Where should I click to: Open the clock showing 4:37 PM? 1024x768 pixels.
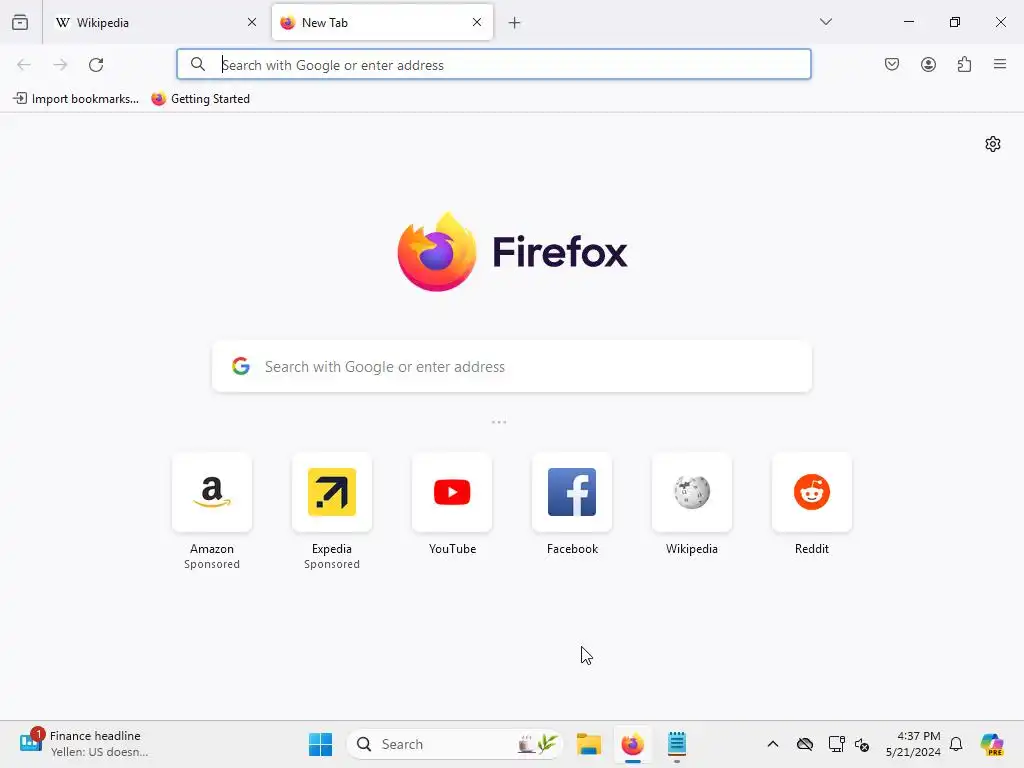(x=913, y=744)
